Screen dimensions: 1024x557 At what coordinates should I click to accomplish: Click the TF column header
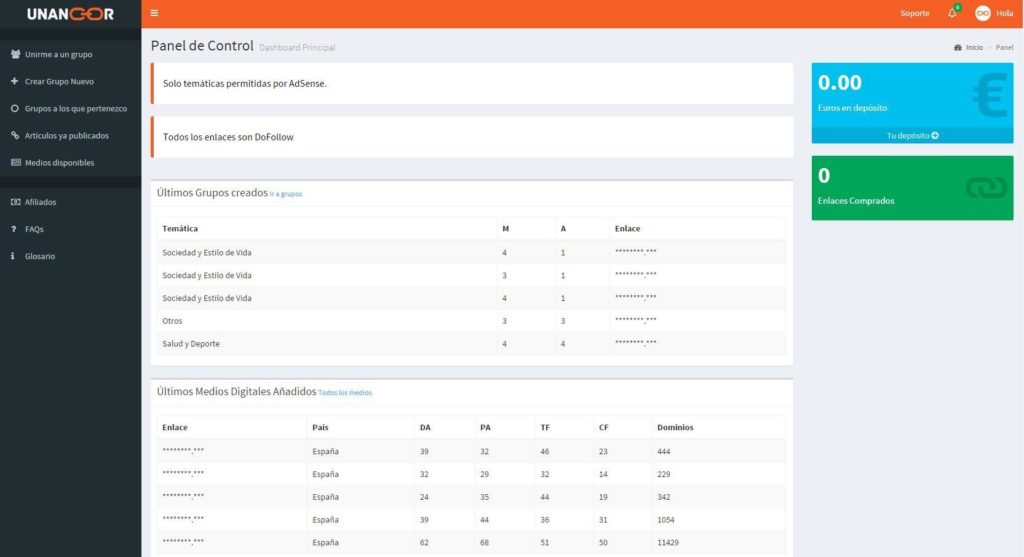tap(545, 427)
